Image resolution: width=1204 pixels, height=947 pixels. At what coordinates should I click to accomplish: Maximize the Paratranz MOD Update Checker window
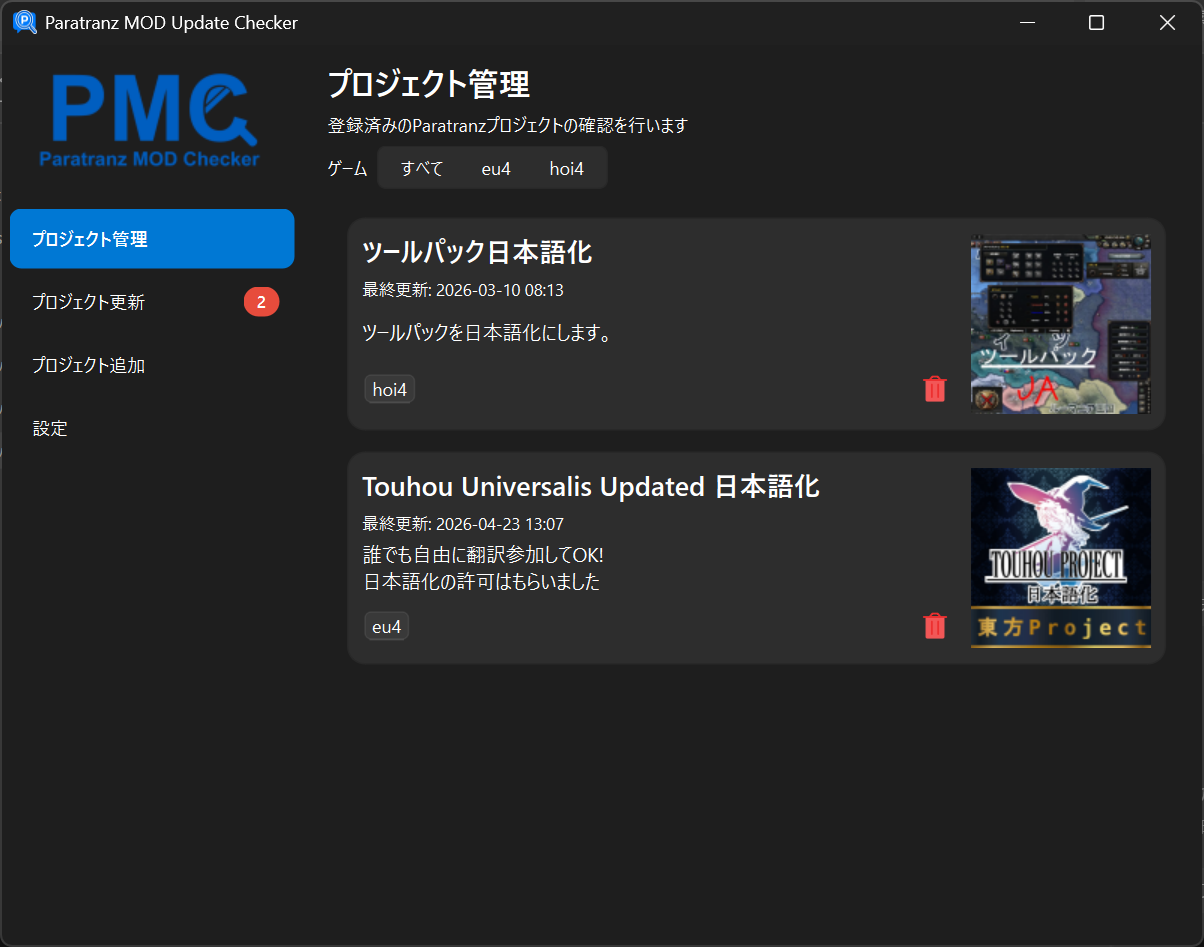point(1096,22)
